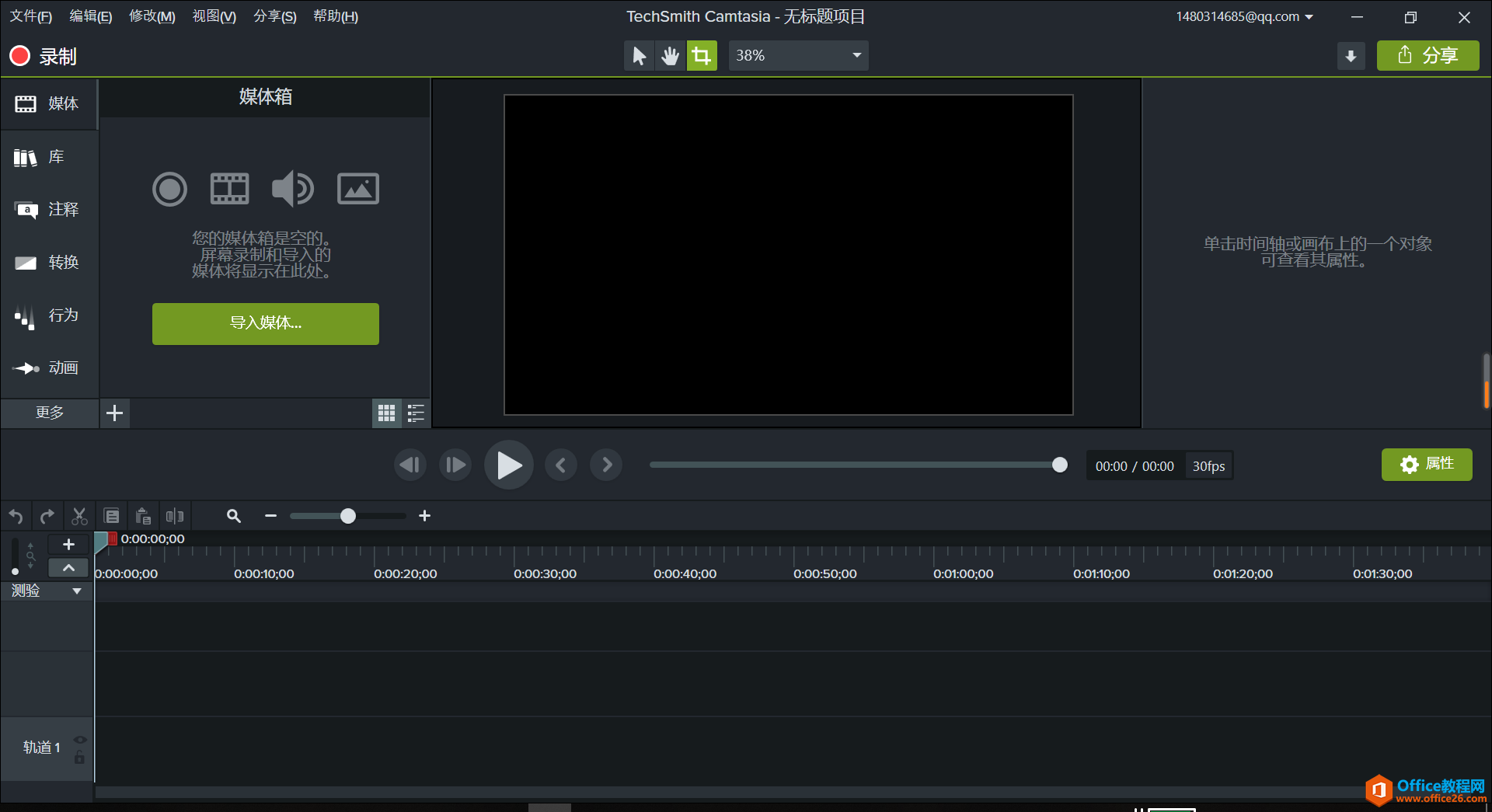Click the large Play button
This screenshot has width=1492, height=812.
pos(509,465)
